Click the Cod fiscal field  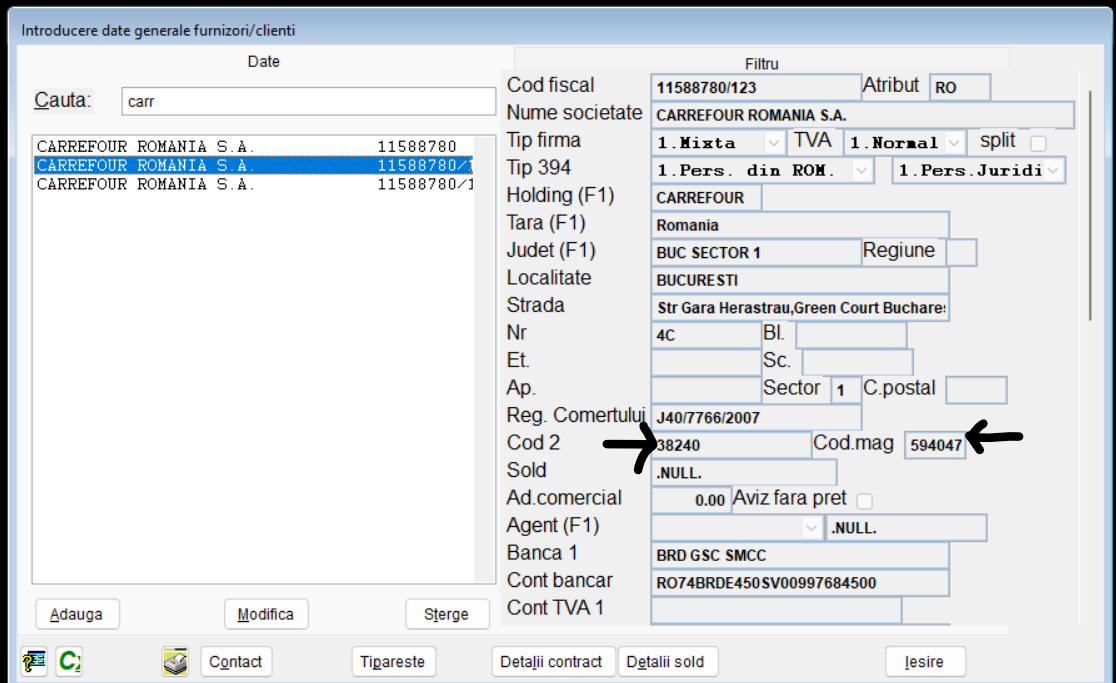[755, 88]
